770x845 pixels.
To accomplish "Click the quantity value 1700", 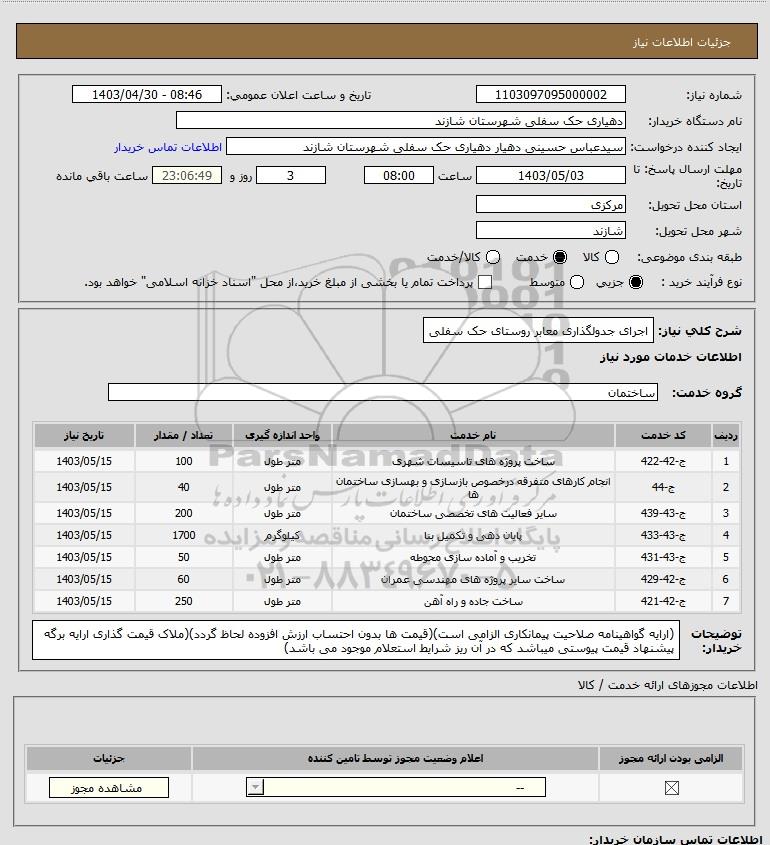I will 184,535.
